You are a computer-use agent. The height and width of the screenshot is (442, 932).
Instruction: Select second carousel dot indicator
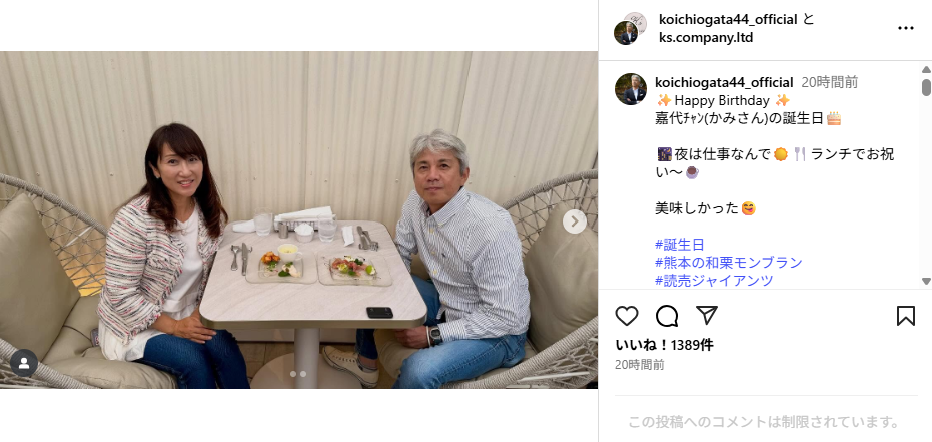(x=303, y=374)
